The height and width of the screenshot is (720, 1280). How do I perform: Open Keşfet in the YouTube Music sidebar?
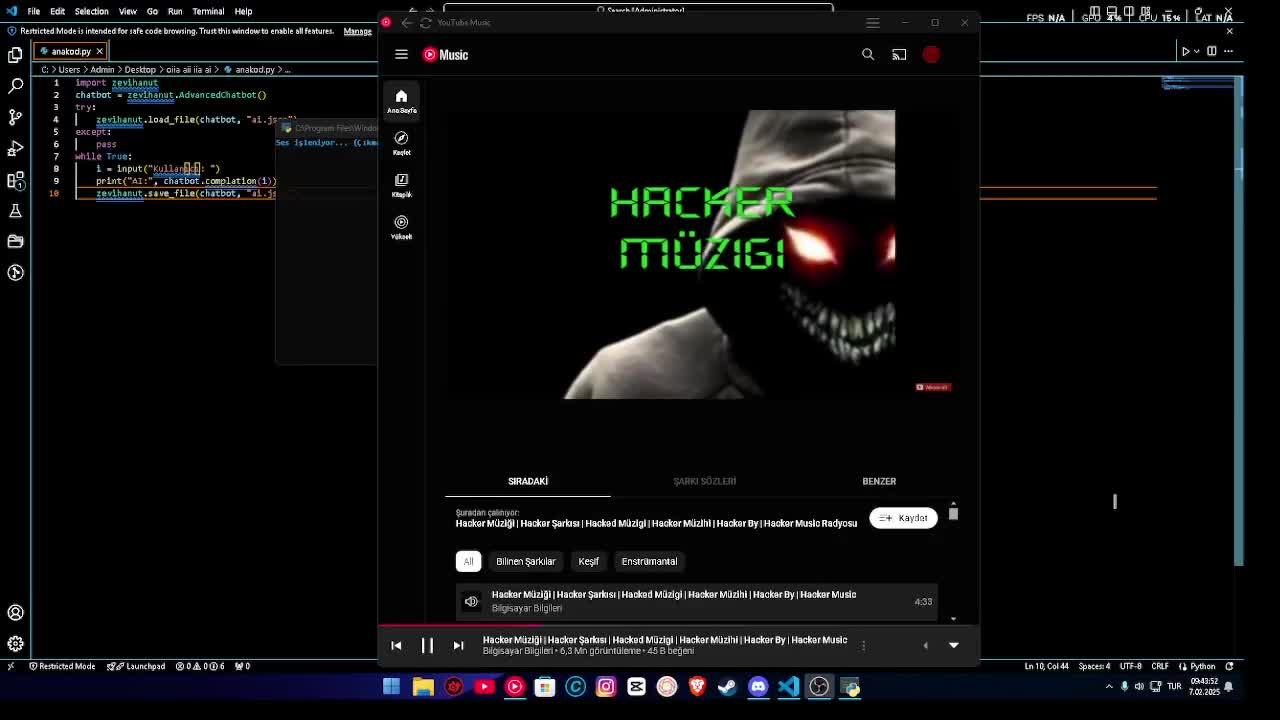coord(401,143)
